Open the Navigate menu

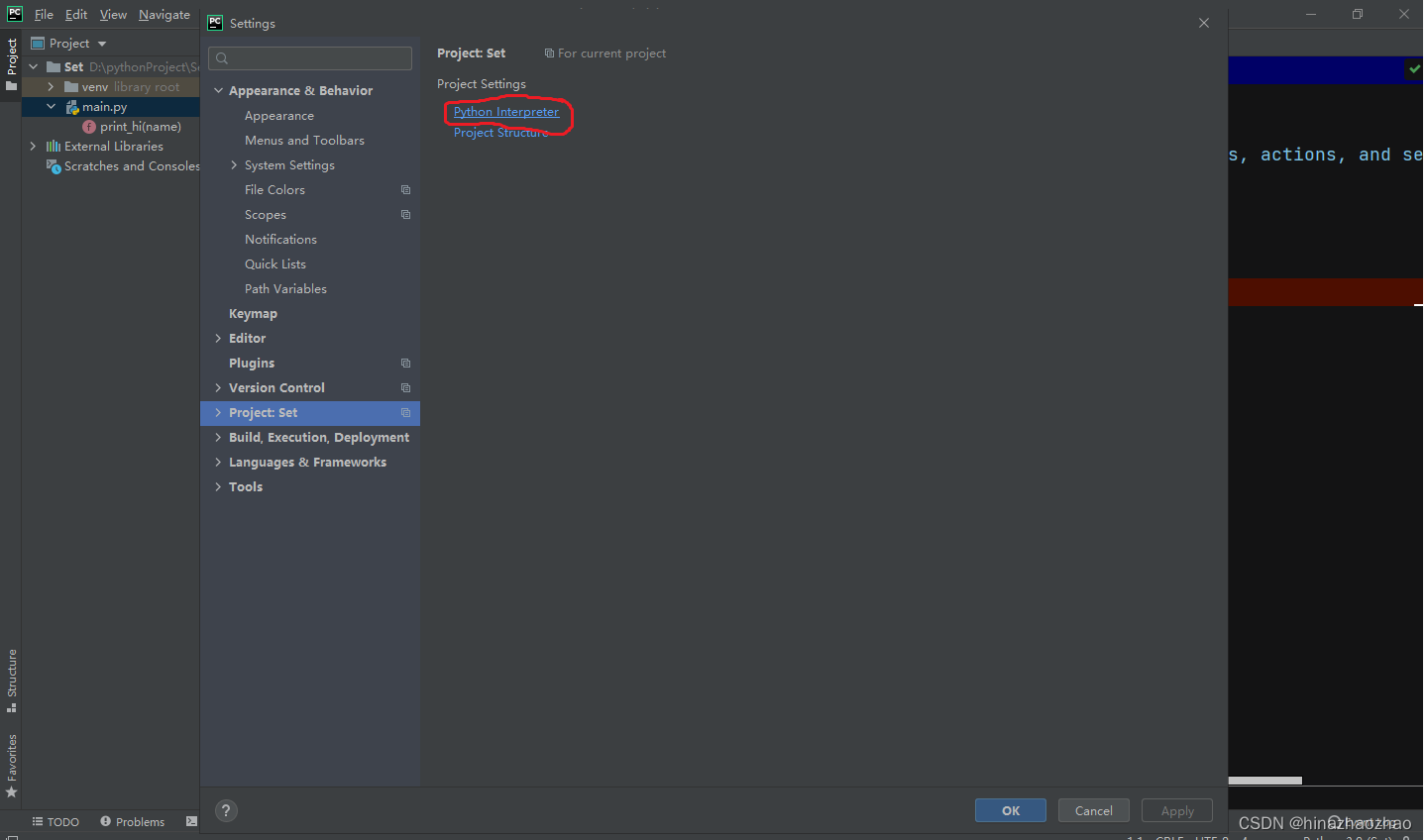click(164, 15)
